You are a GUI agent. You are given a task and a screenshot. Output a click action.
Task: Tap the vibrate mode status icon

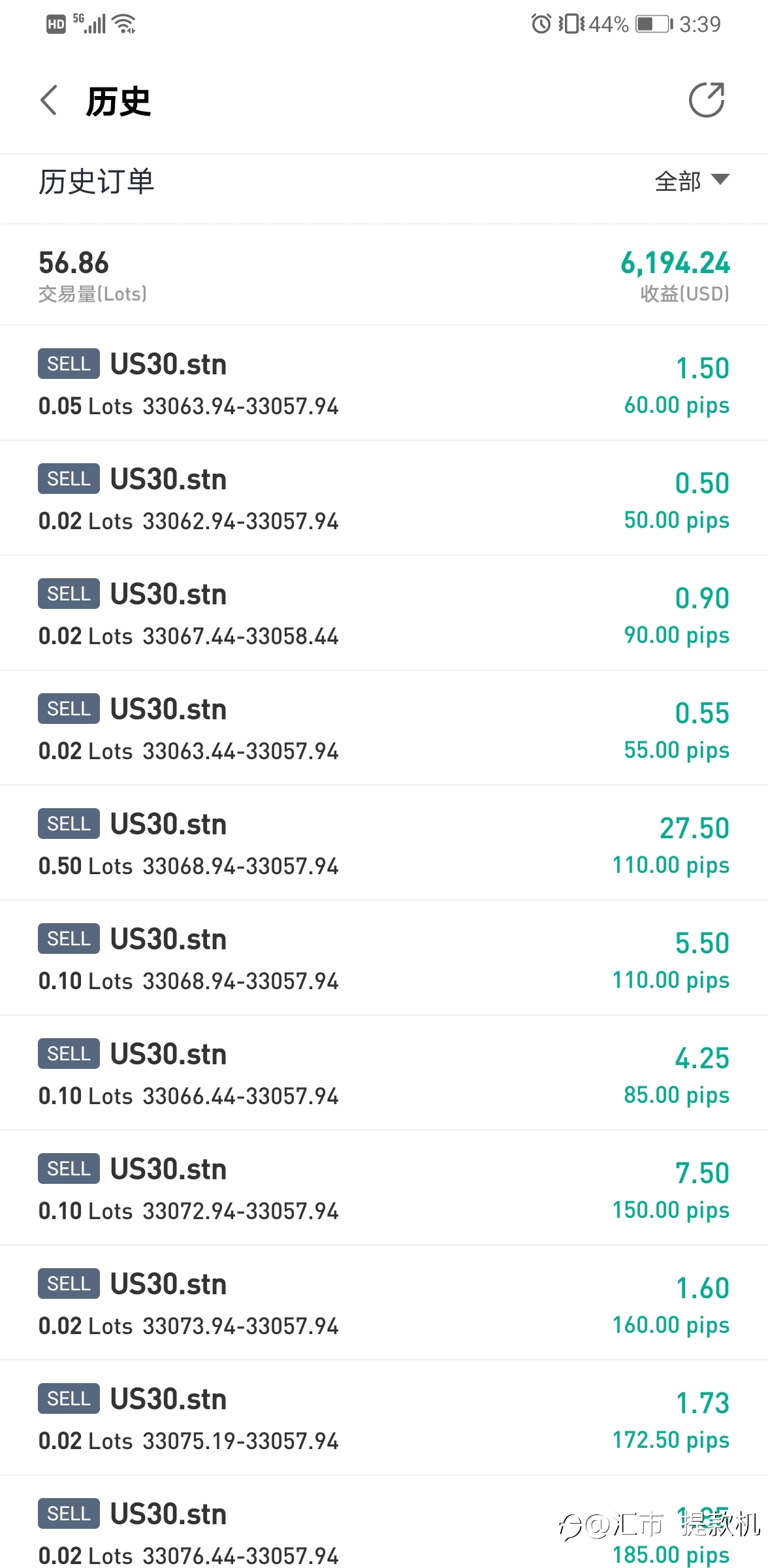[571, 24]
